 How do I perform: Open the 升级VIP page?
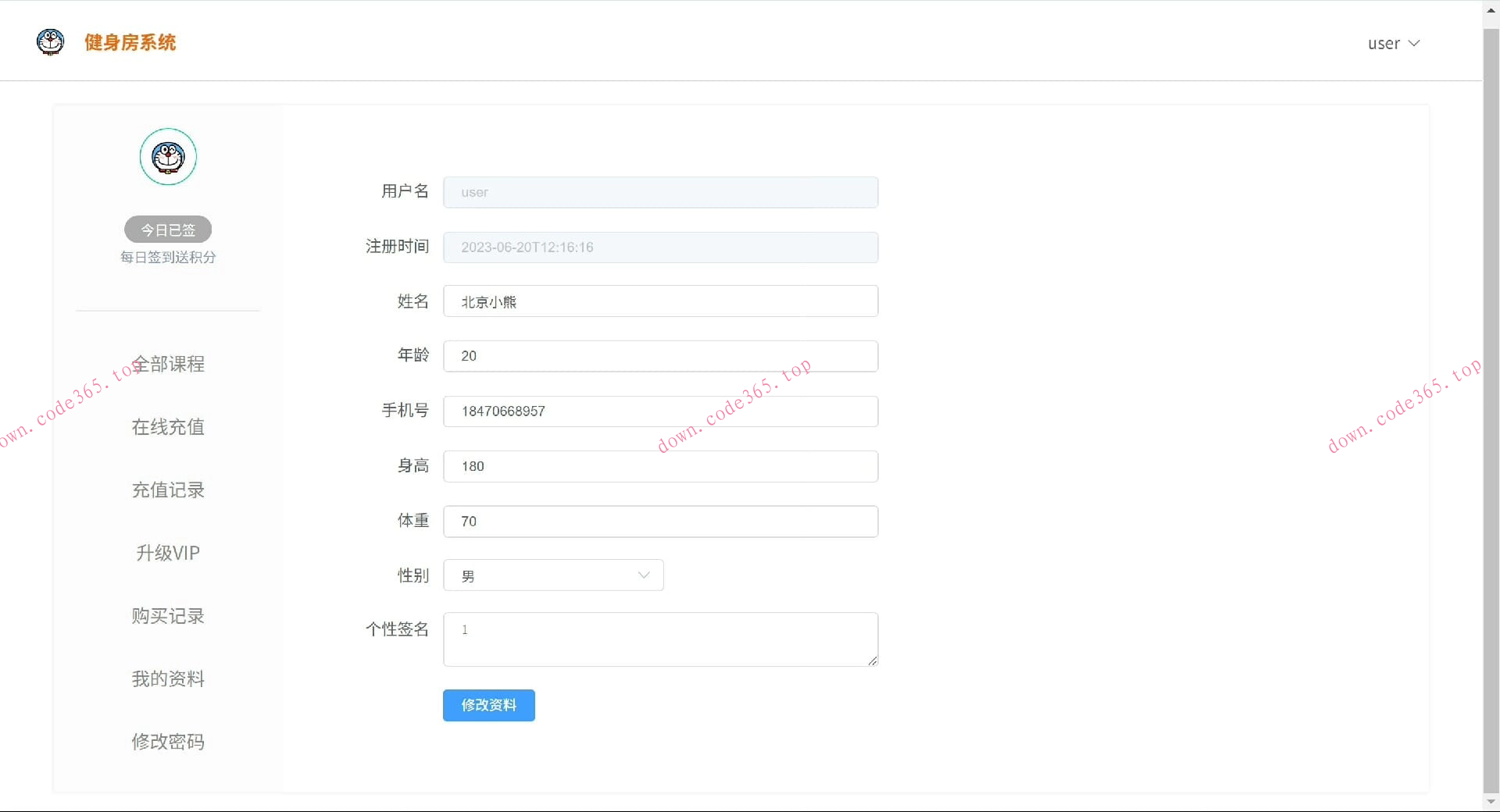pyautogui.click(x=168, y=553)
